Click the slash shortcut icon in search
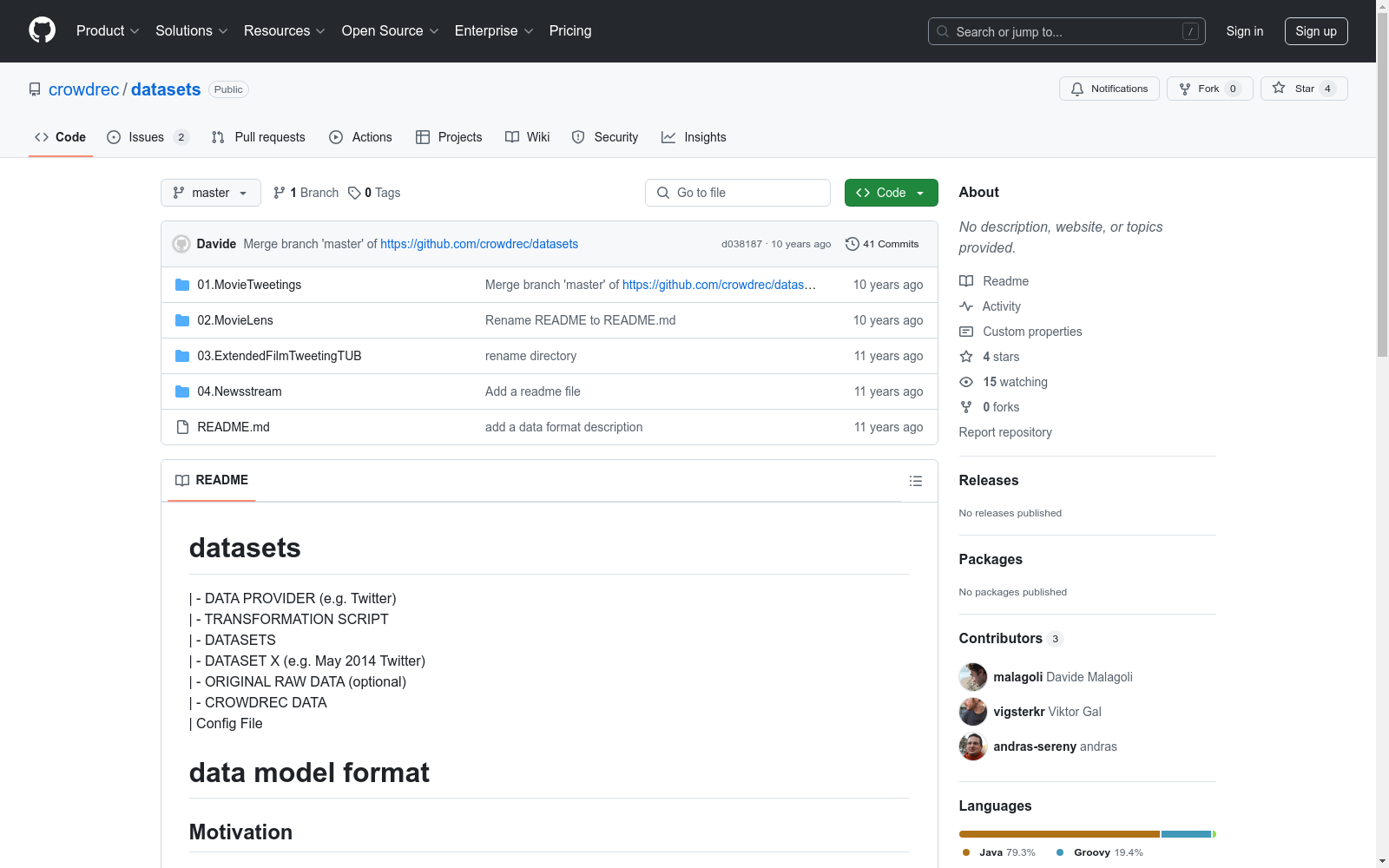The image size is (1389, 868). pos(1190,31)
